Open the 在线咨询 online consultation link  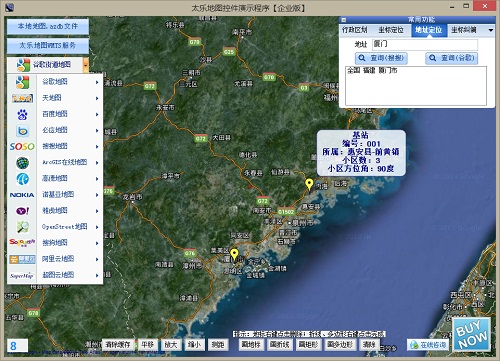pyautogui.click(x=428, y=345)
